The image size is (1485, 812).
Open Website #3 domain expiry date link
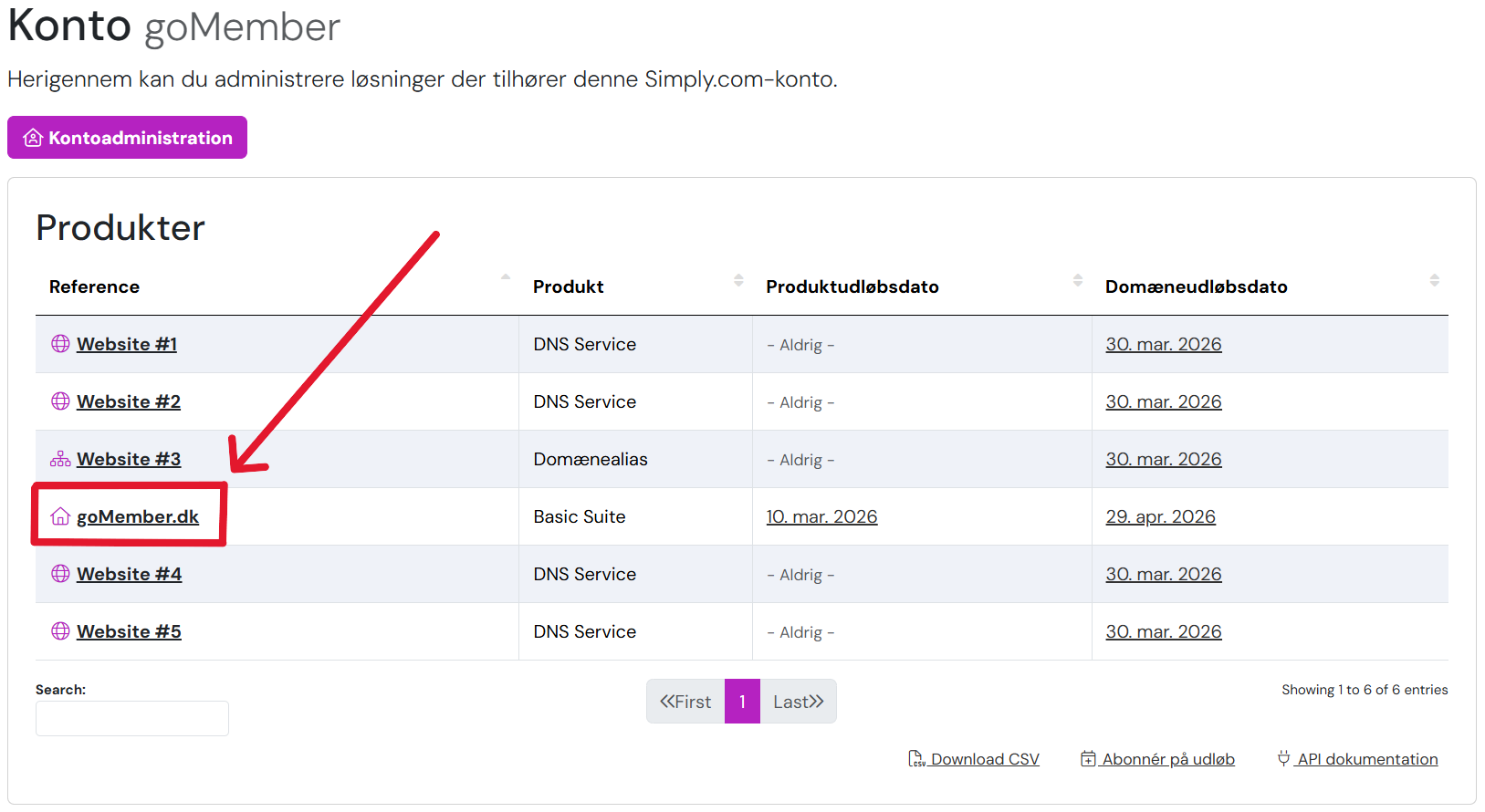(1164, 459)
